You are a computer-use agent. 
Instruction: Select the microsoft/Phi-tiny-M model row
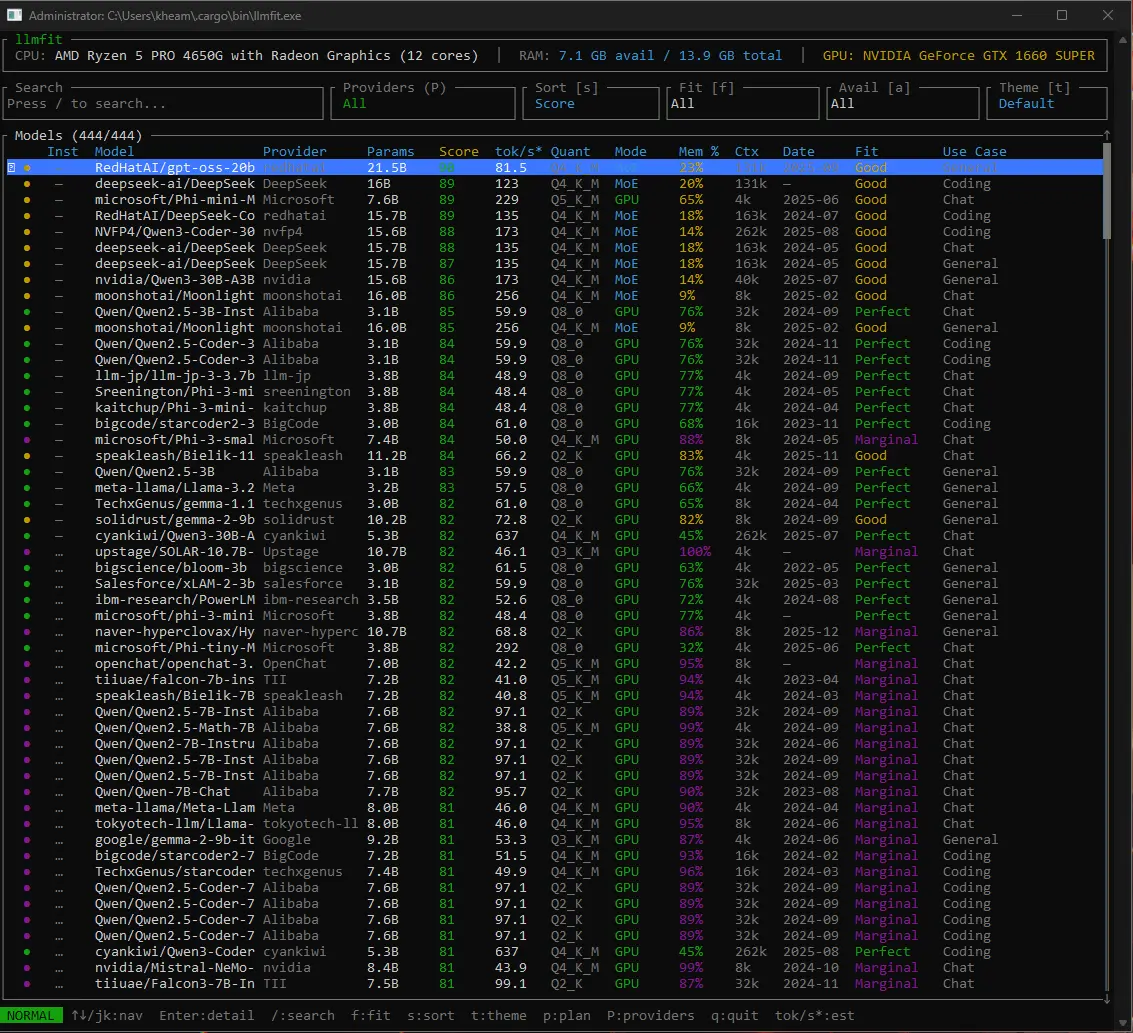coord(554,648)
